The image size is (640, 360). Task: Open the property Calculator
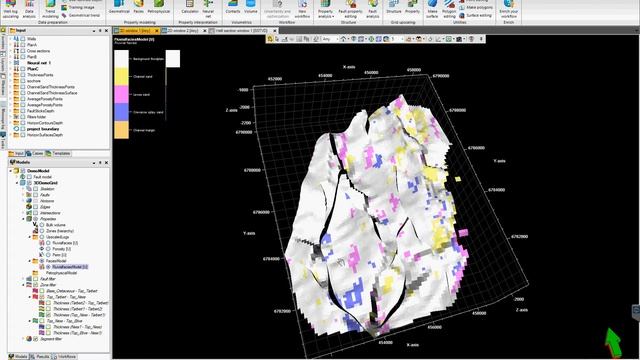pyautogui.click(x=190, y=7)
